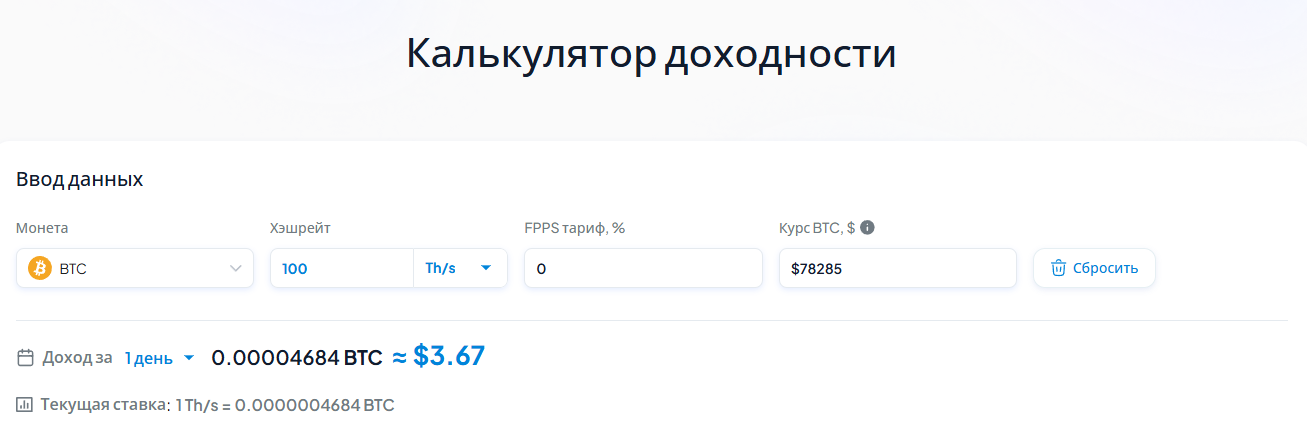1307x439 pixels.
Task: Click the Сбросить reset button
Action: point(1094,268)
